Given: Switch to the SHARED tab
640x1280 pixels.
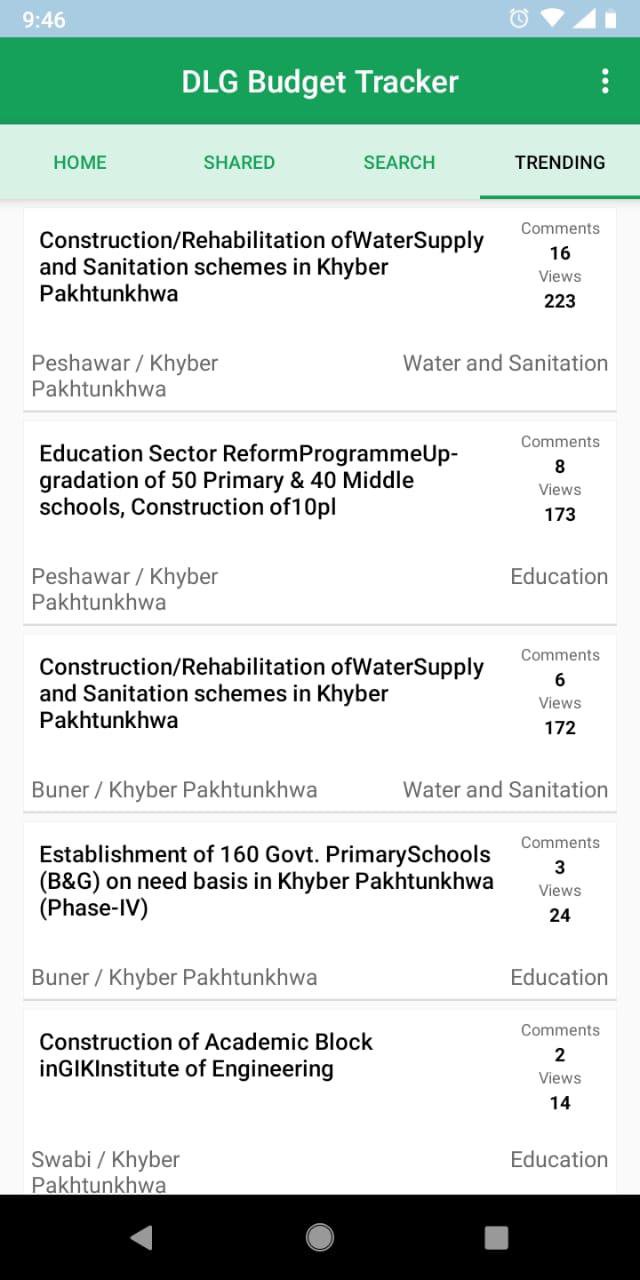Looking at the screenshot, I should [239, 162].
